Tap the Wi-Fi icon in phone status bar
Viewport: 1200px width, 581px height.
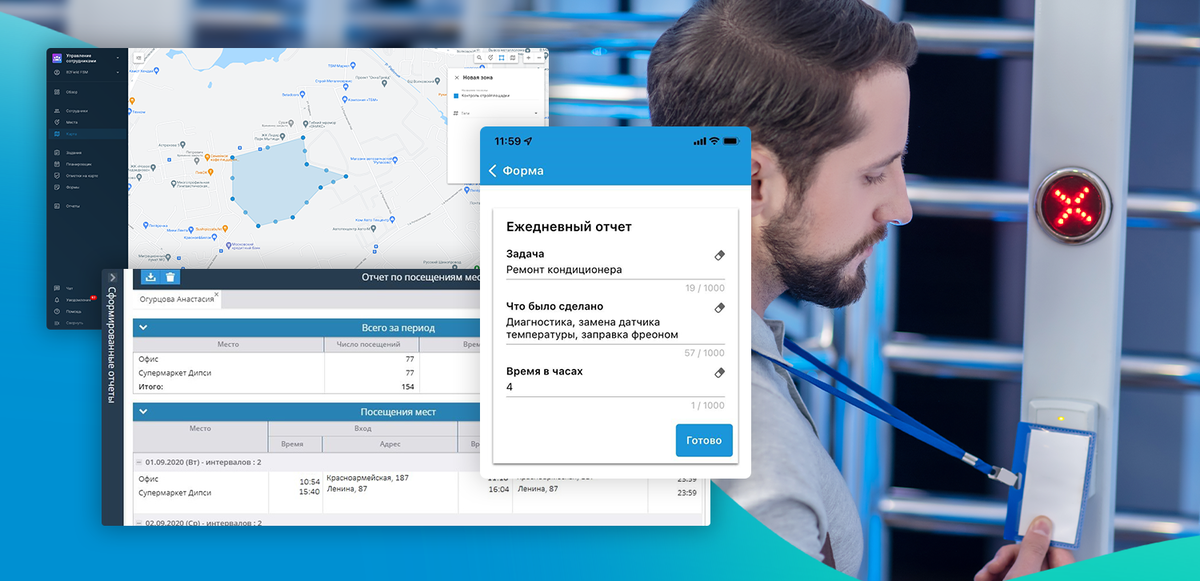click(714, 141)
